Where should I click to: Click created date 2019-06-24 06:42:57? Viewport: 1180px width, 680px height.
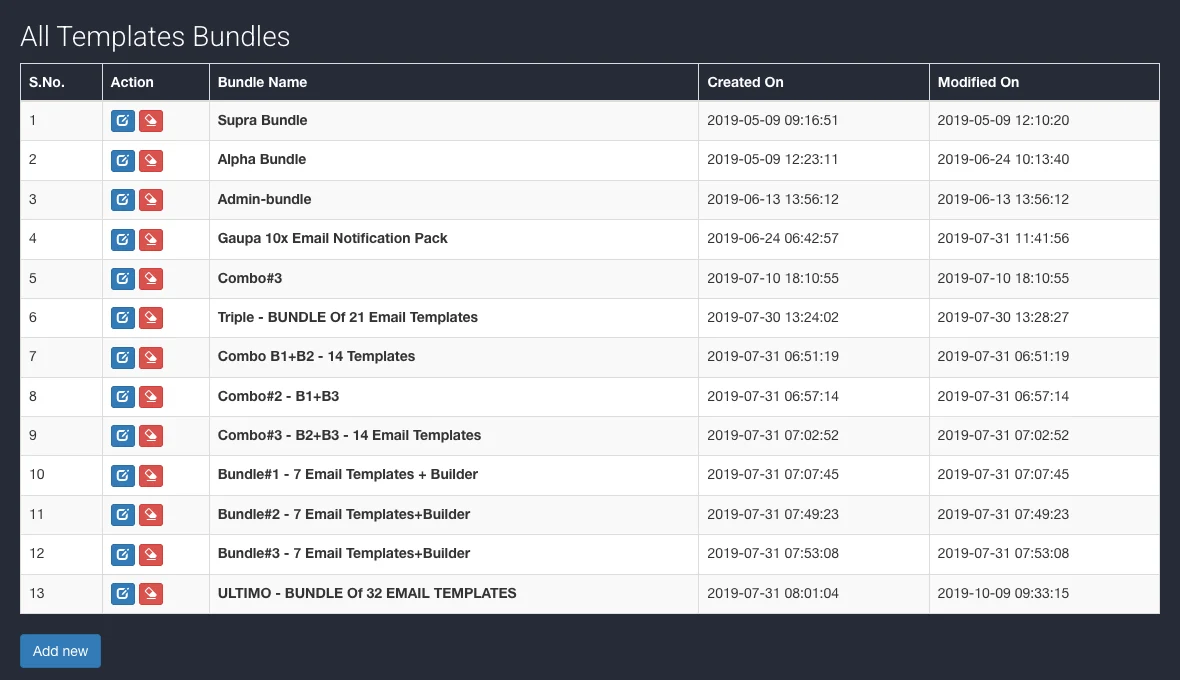pyautogui.click(x=773, y=238)
